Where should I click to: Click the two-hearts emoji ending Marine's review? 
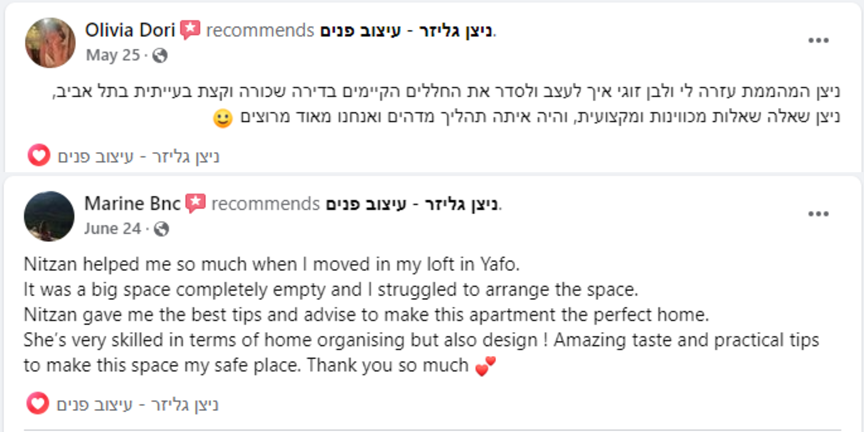(x=485, y=367)
